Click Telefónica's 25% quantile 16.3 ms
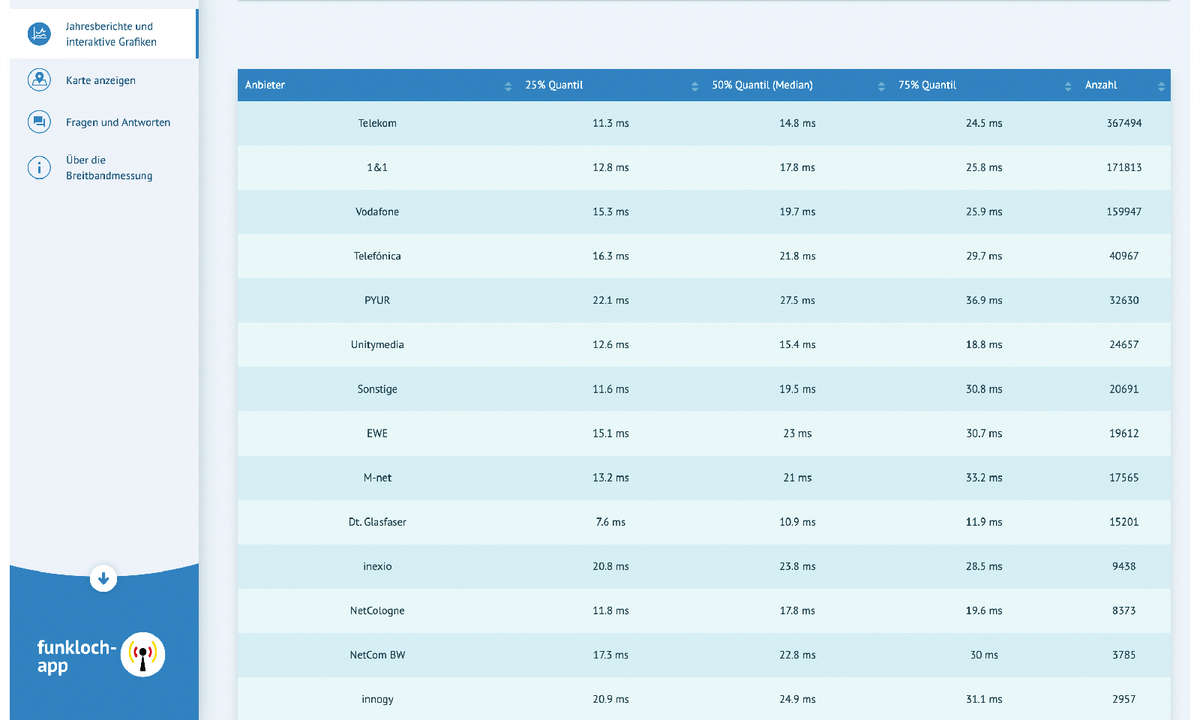 pyautogui.click(x=610, y=256)
